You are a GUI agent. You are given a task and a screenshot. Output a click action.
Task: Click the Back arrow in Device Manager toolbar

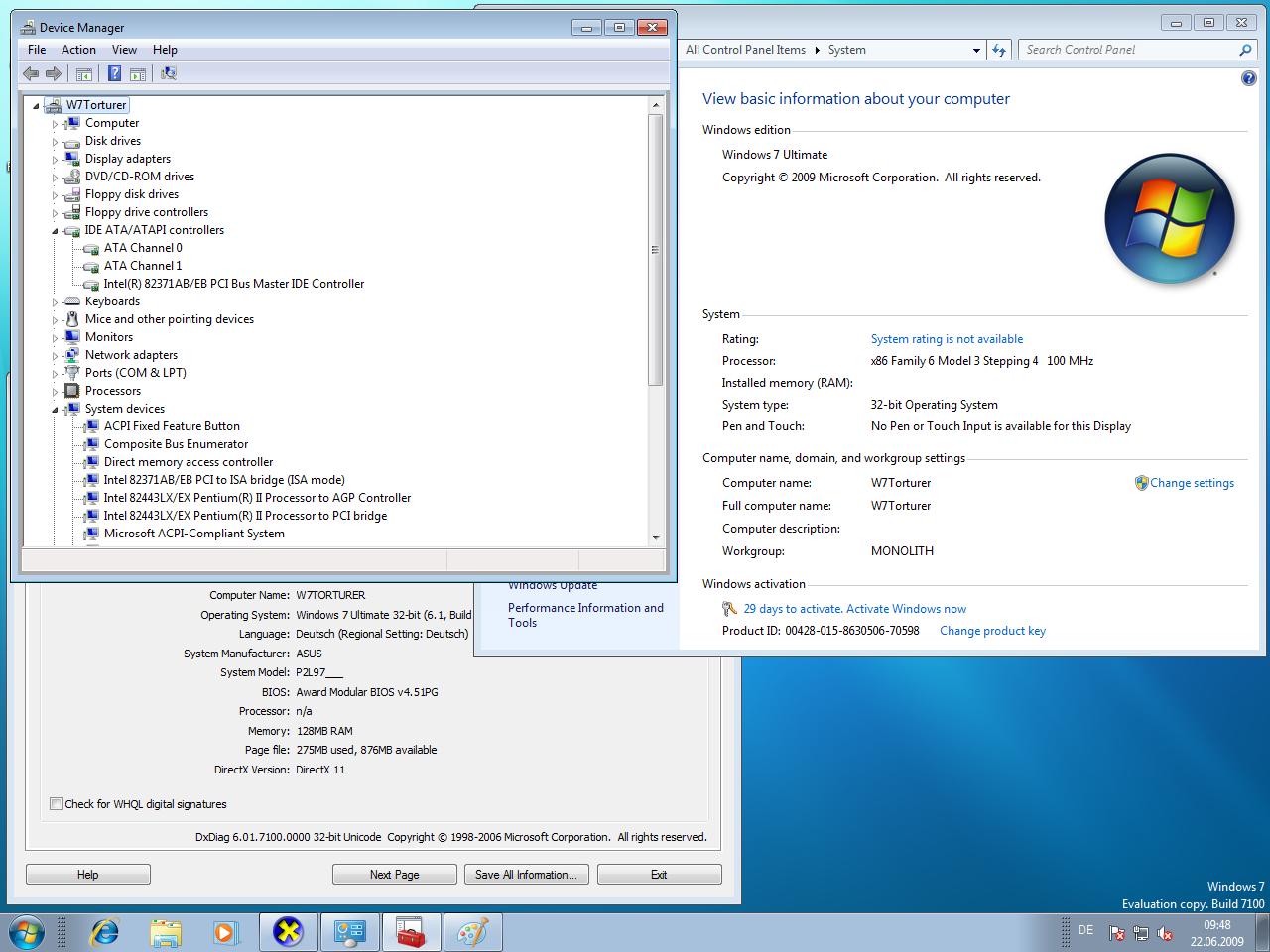(31, 73)
